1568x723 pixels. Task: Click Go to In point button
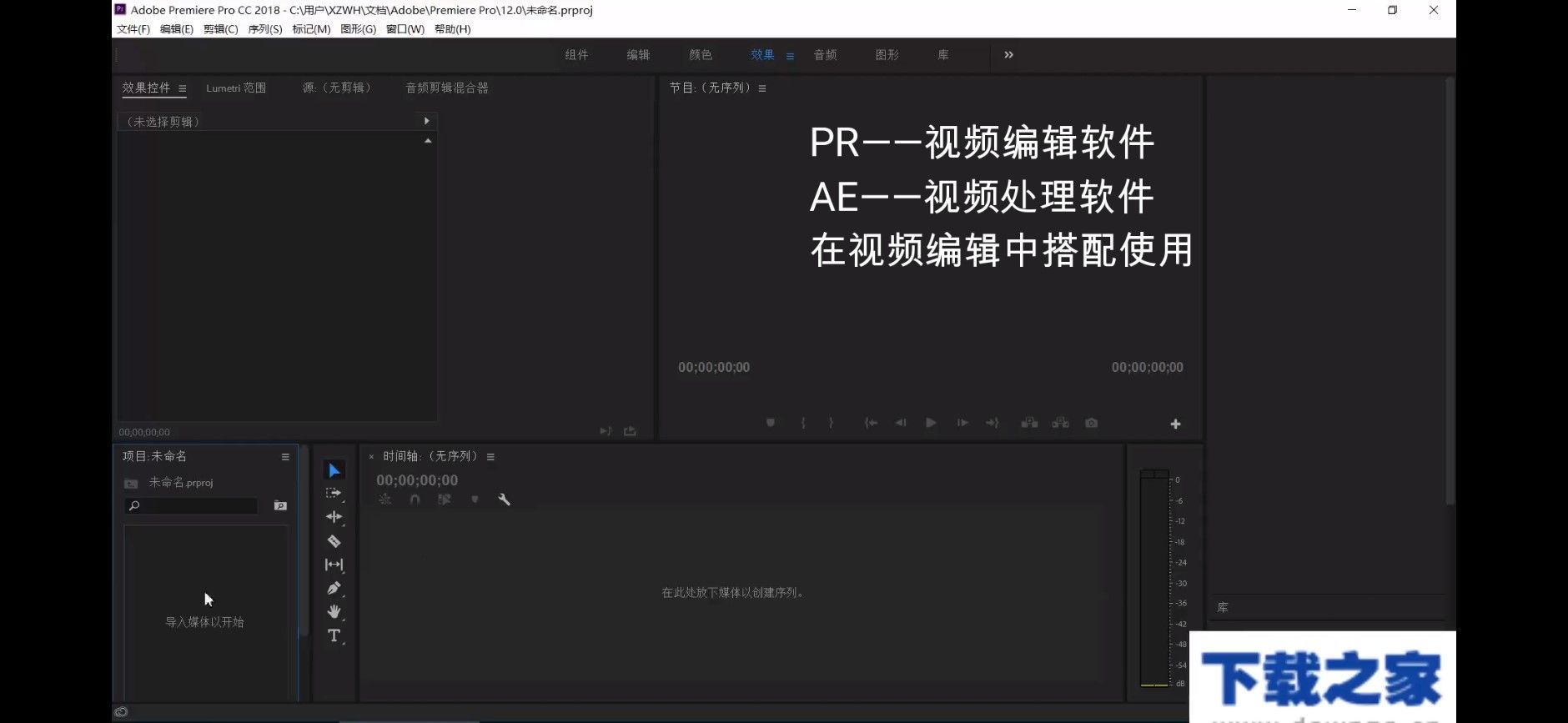871,423
